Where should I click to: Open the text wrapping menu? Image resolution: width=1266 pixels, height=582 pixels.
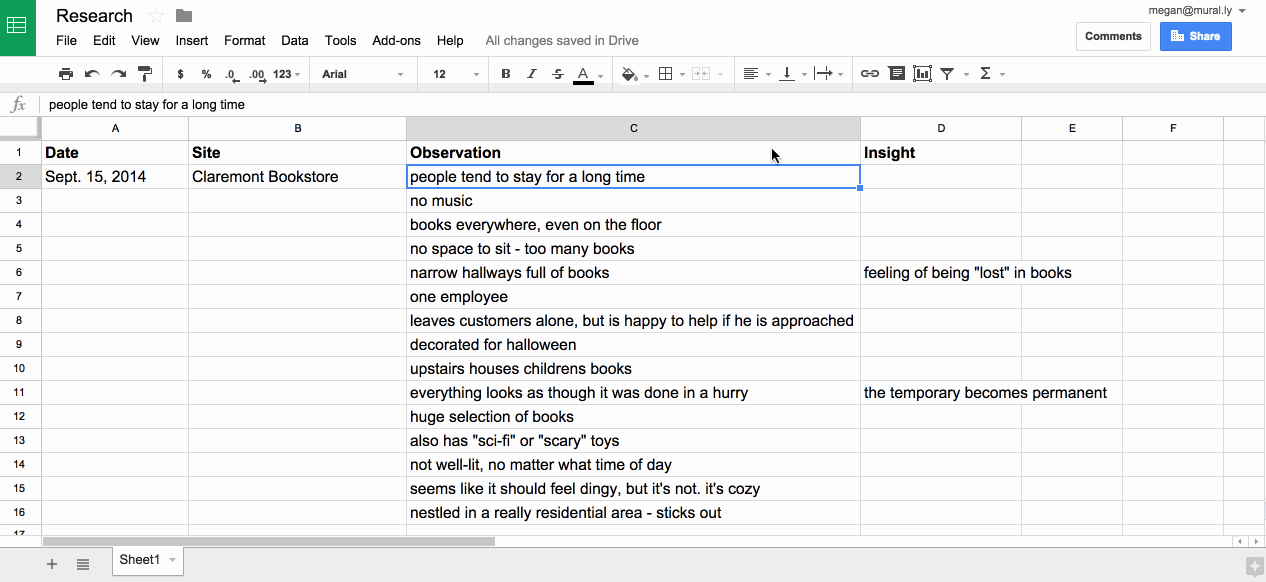pyautogui.click(x=823, y=74)
